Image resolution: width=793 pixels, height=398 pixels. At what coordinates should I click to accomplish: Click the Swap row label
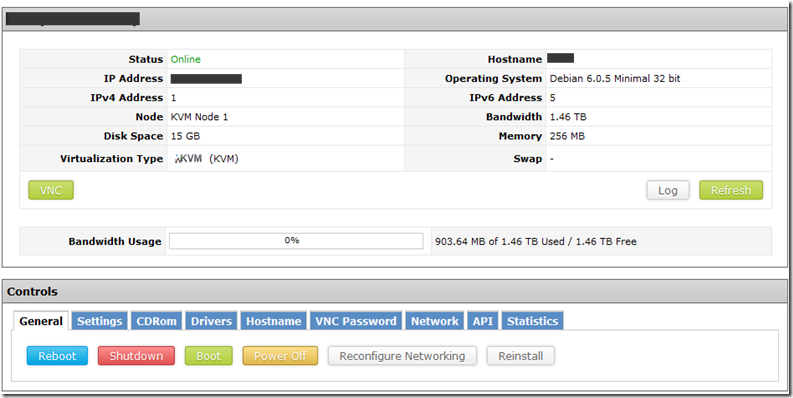click(x=527, y=159)
